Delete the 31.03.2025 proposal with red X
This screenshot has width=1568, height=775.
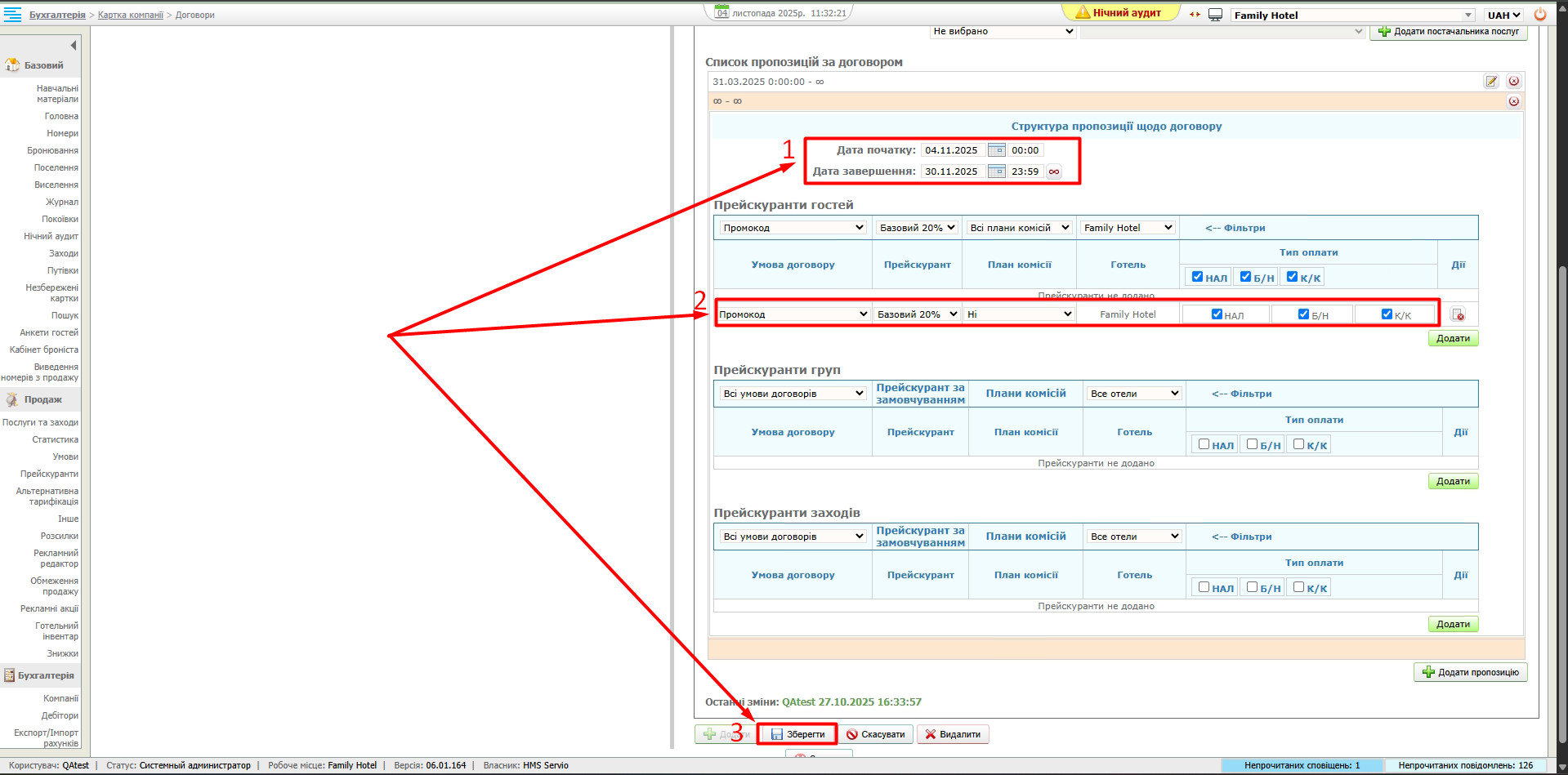[x=1513, y=82]
